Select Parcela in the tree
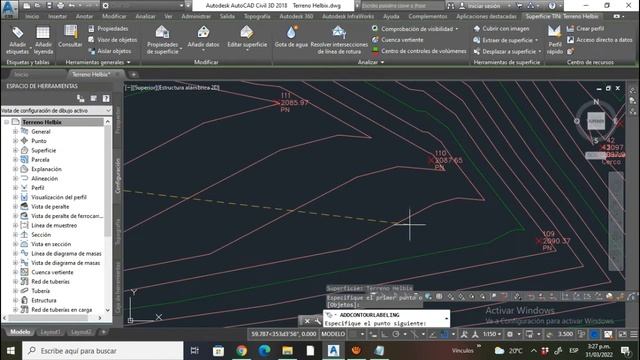 click(x=40, y=160)
